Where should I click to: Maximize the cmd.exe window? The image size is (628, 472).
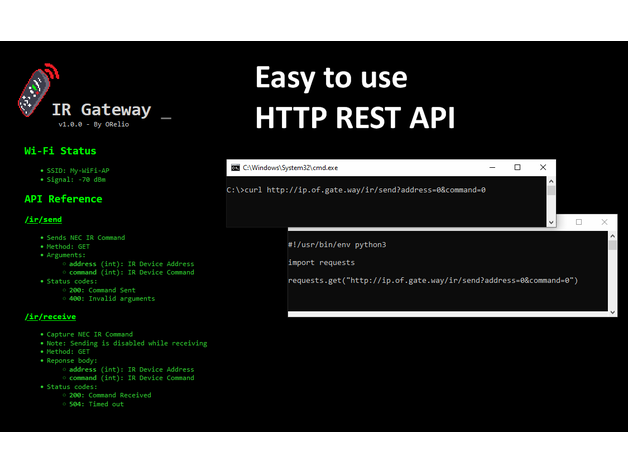pyautogui.click(x=517, y=168)
